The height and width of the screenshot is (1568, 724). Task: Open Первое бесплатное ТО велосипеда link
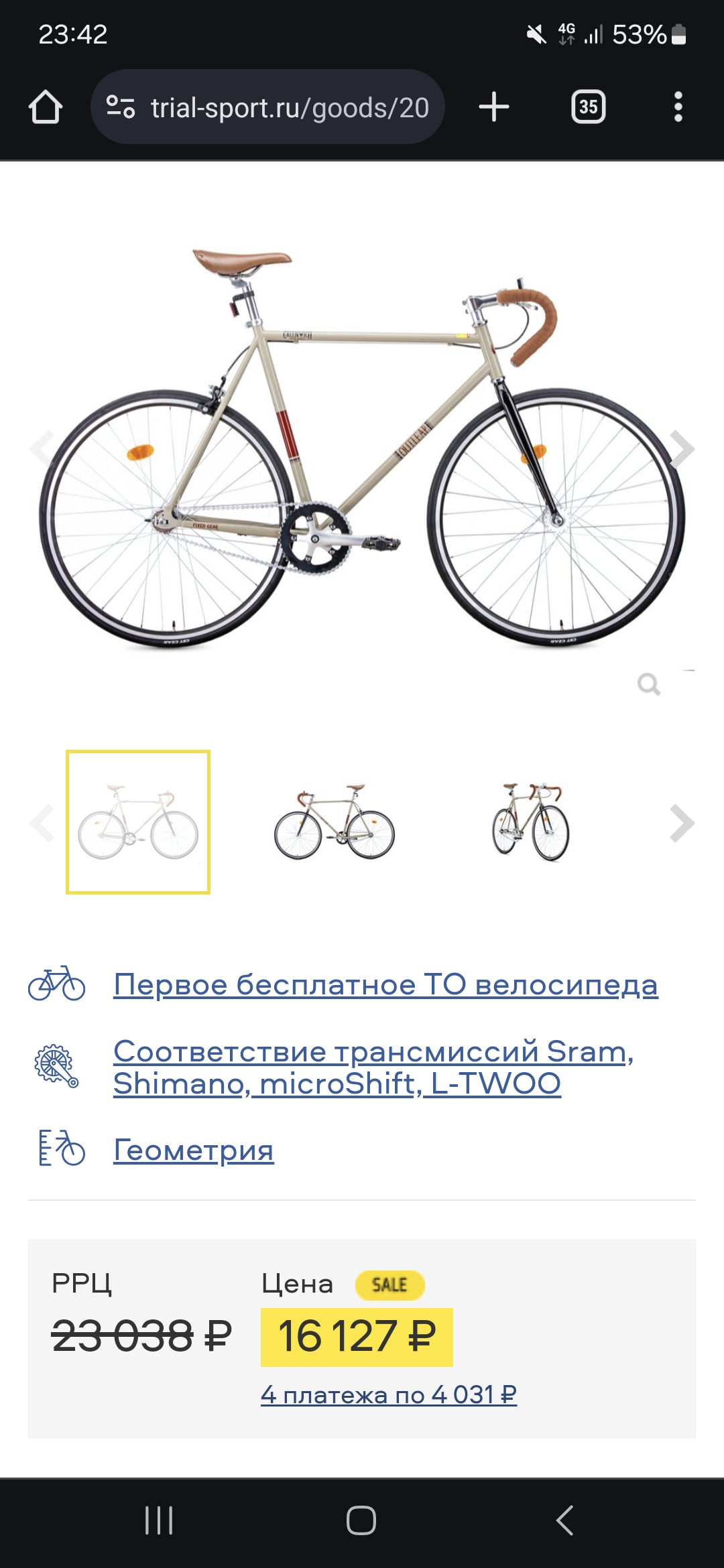(385, 984)
